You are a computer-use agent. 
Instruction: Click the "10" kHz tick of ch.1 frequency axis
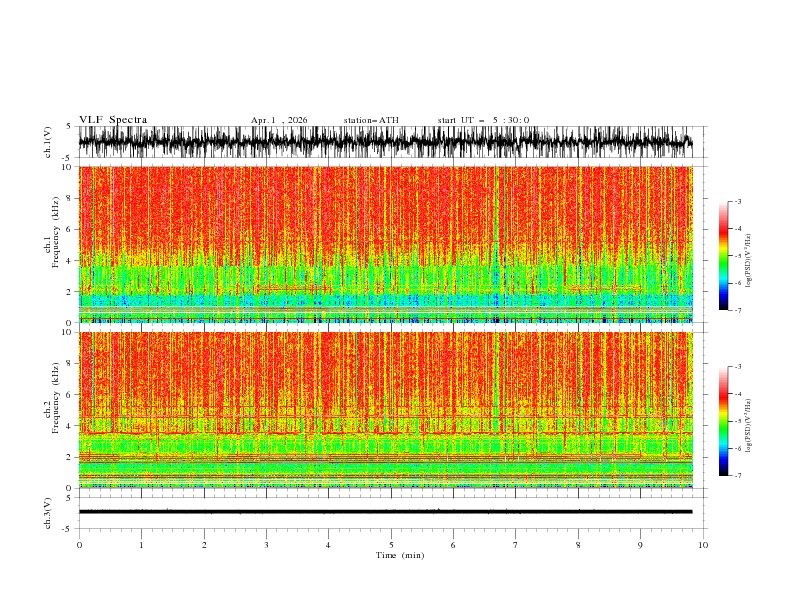click(68, 167)
